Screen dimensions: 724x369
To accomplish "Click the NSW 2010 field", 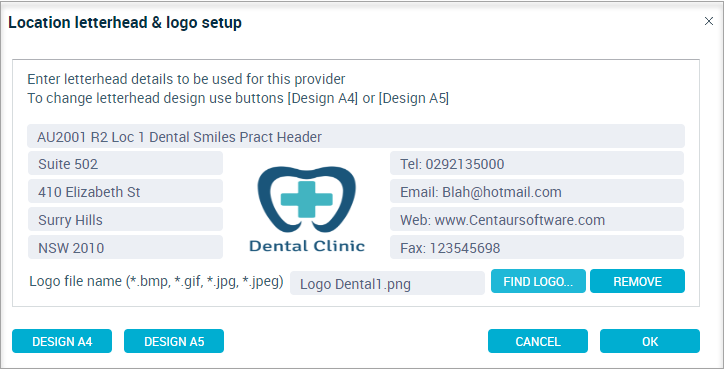I will pyautogui.click(x=126, y=248).
